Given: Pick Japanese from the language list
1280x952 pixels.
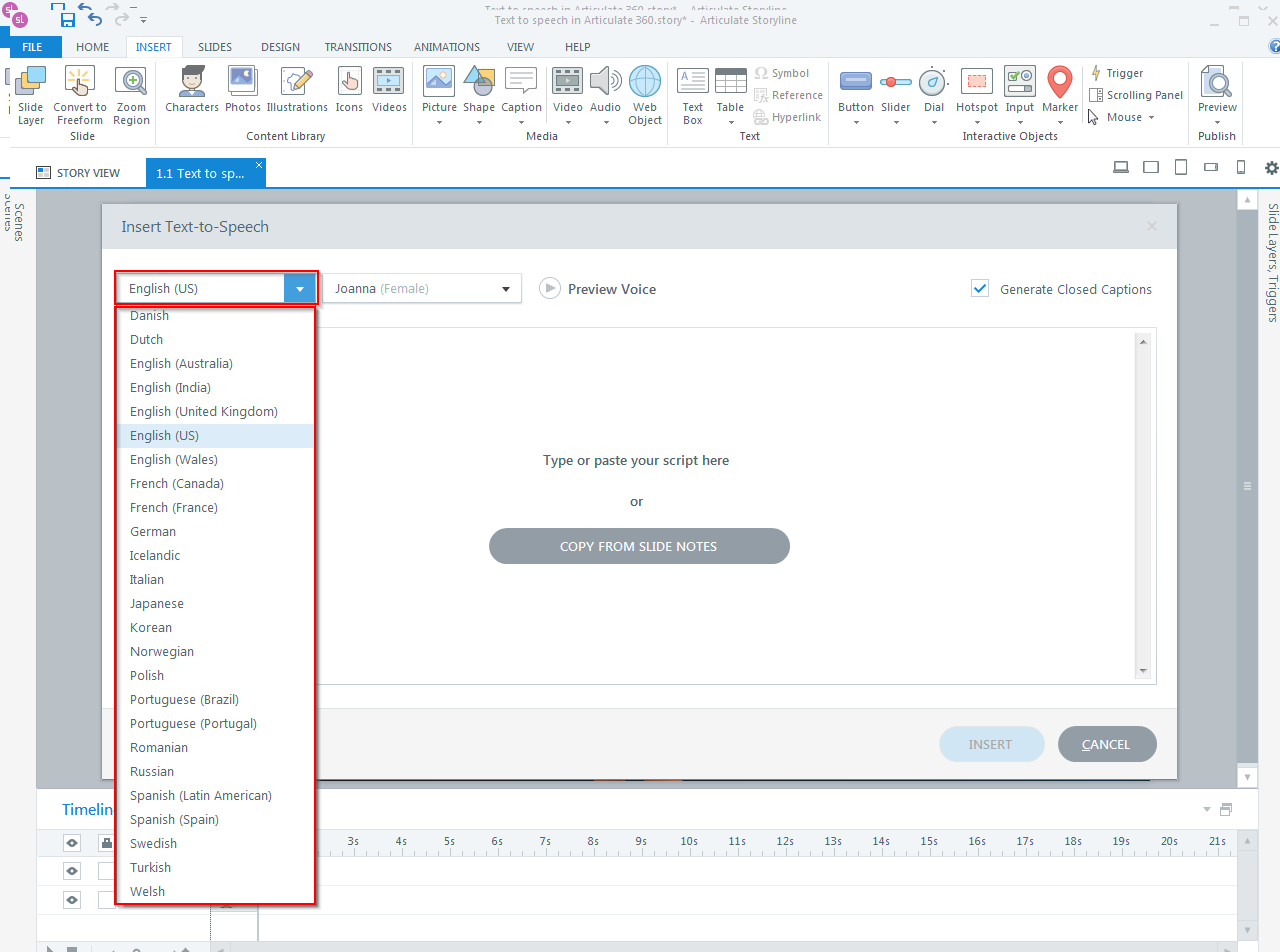Looking at the screenshot, I should pos(216,603).
